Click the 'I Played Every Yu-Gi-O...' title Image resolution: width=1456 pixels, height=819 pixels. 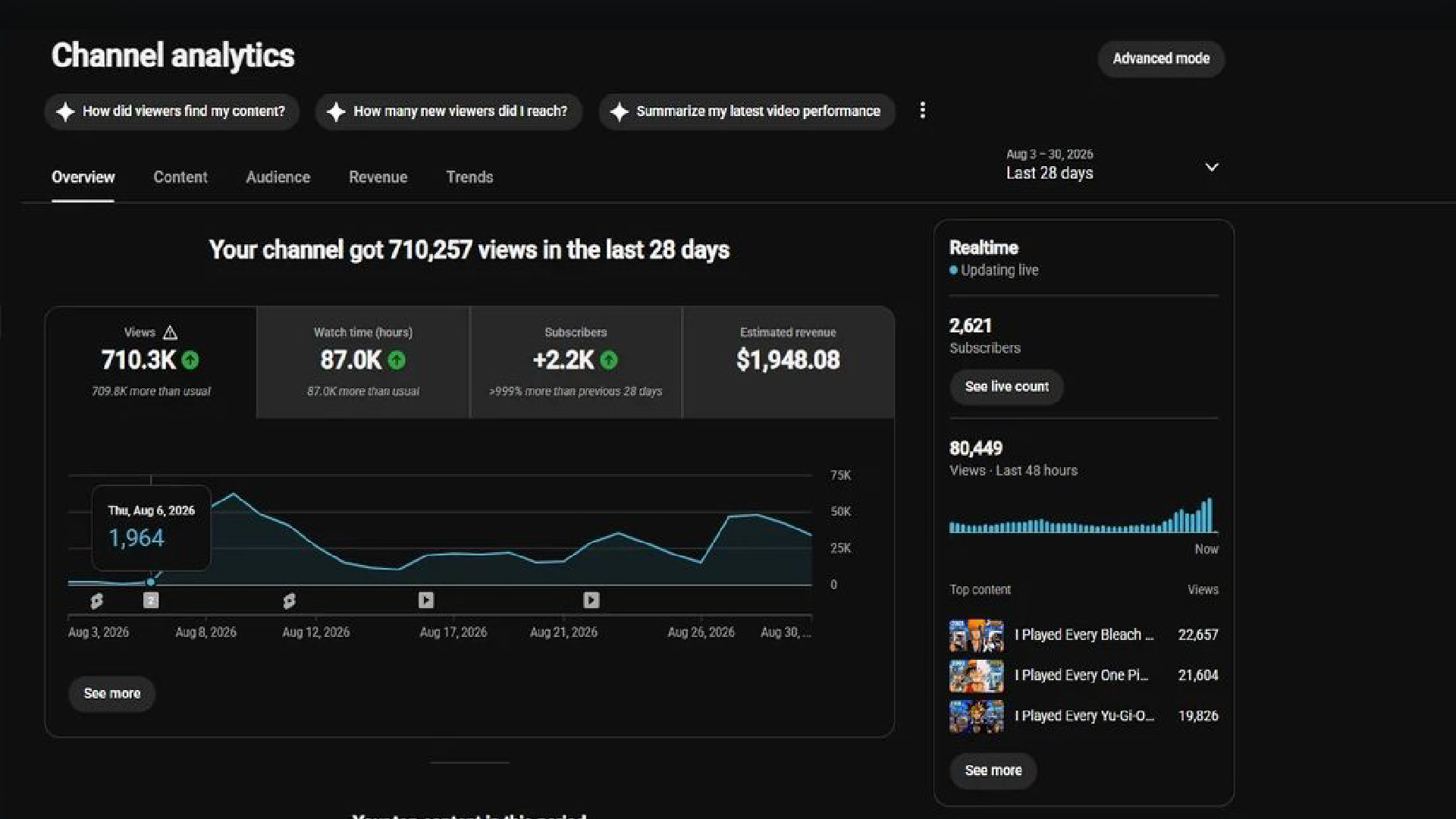(1084, 717)
